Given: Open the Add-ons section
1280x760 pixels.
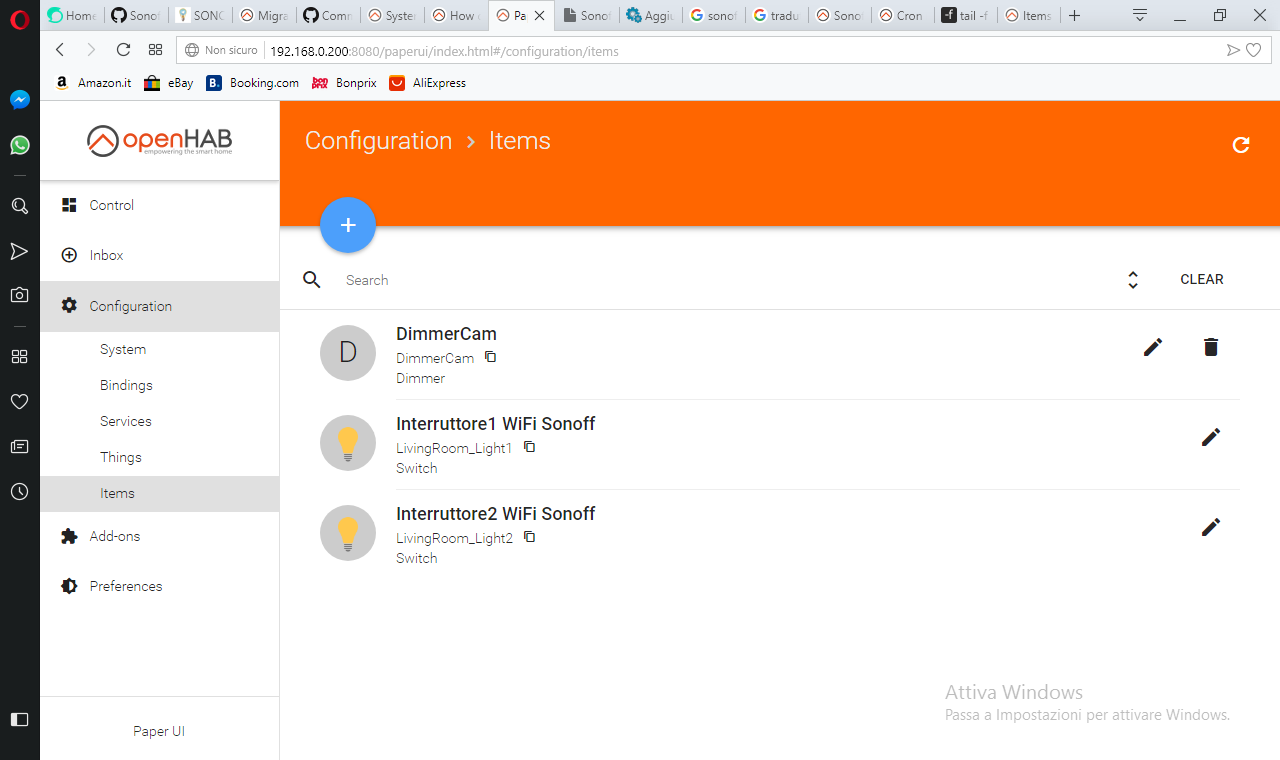Looking at the screenshot, I should (115, 536).
